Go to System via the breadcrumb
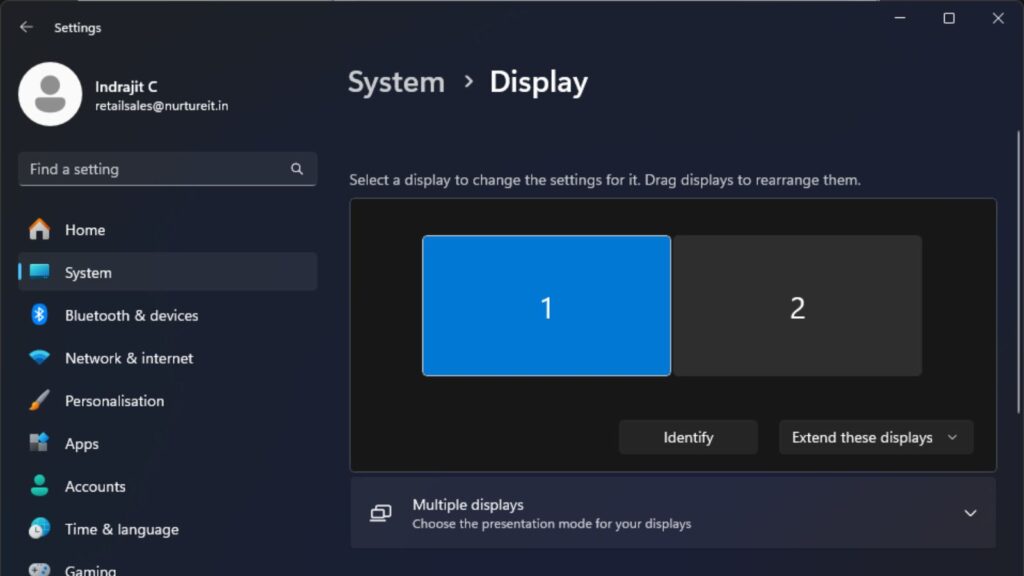The image size is (1024, 576). 396,82
